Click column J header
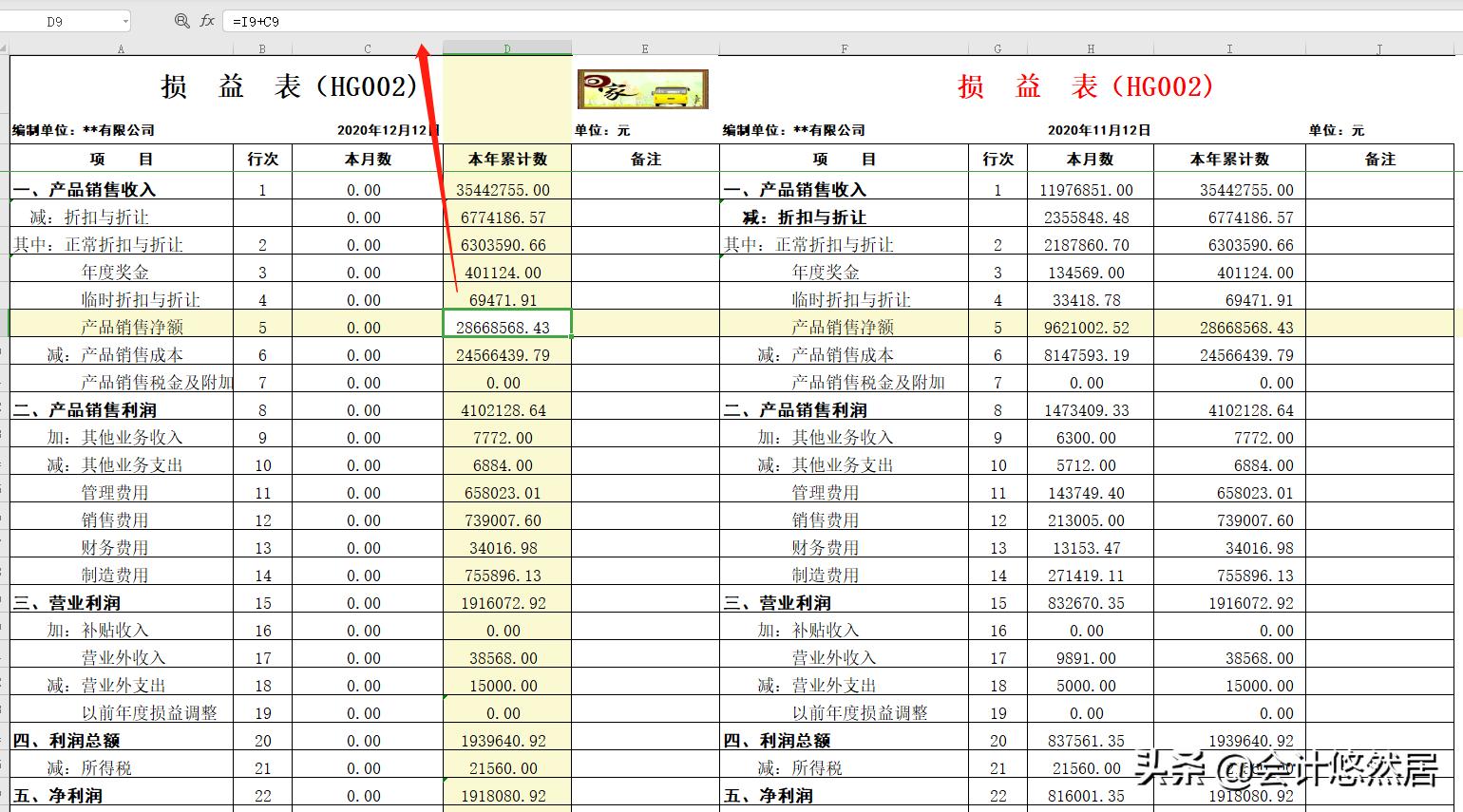 (1377, 47)
